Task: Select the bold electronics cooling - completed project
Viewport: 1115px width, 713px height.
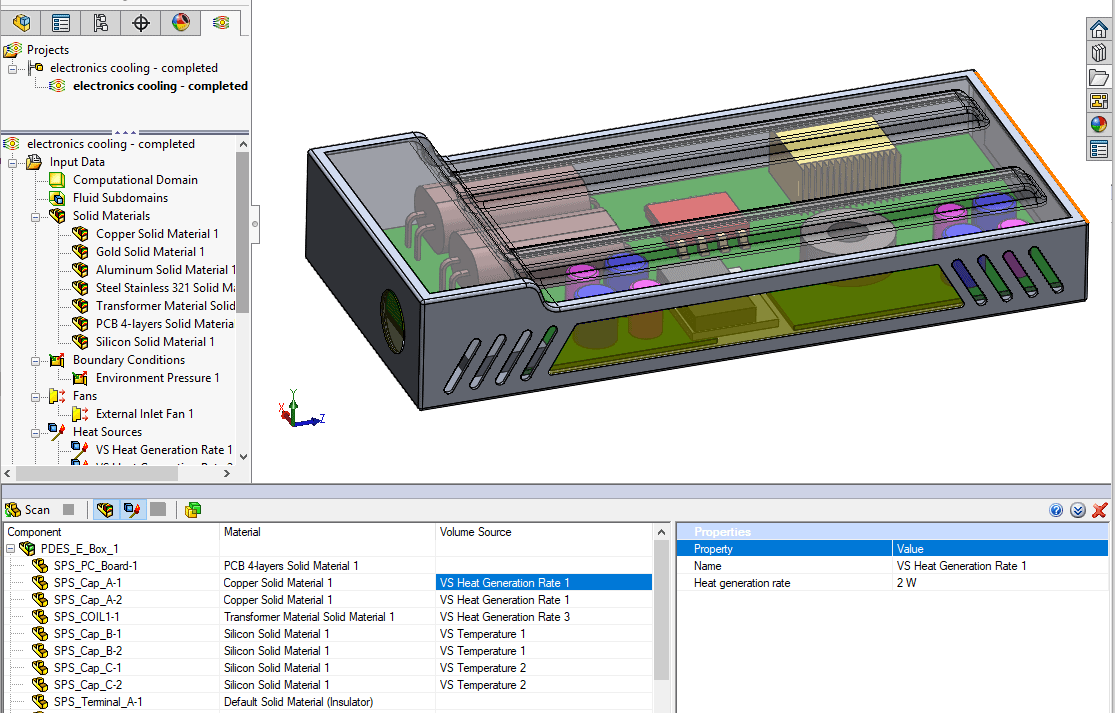Action: tap(160, 86)
